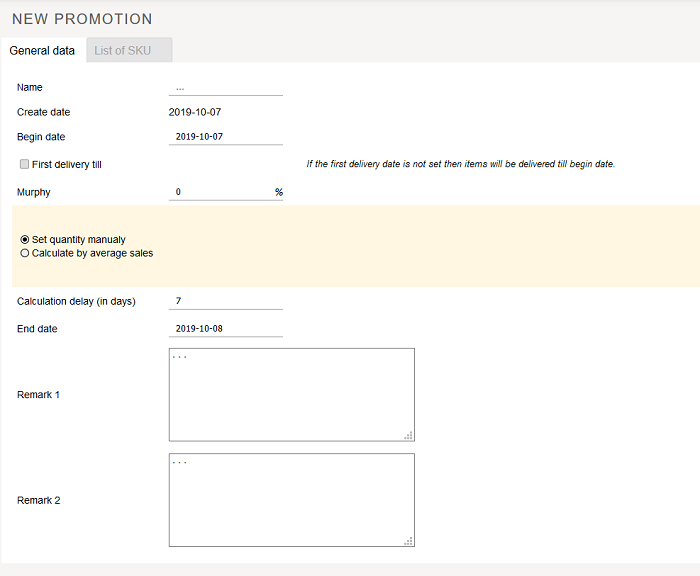The image size is (700, 576).
Task: Click the Calculation delay (in days) label
Action: point(76,301)
